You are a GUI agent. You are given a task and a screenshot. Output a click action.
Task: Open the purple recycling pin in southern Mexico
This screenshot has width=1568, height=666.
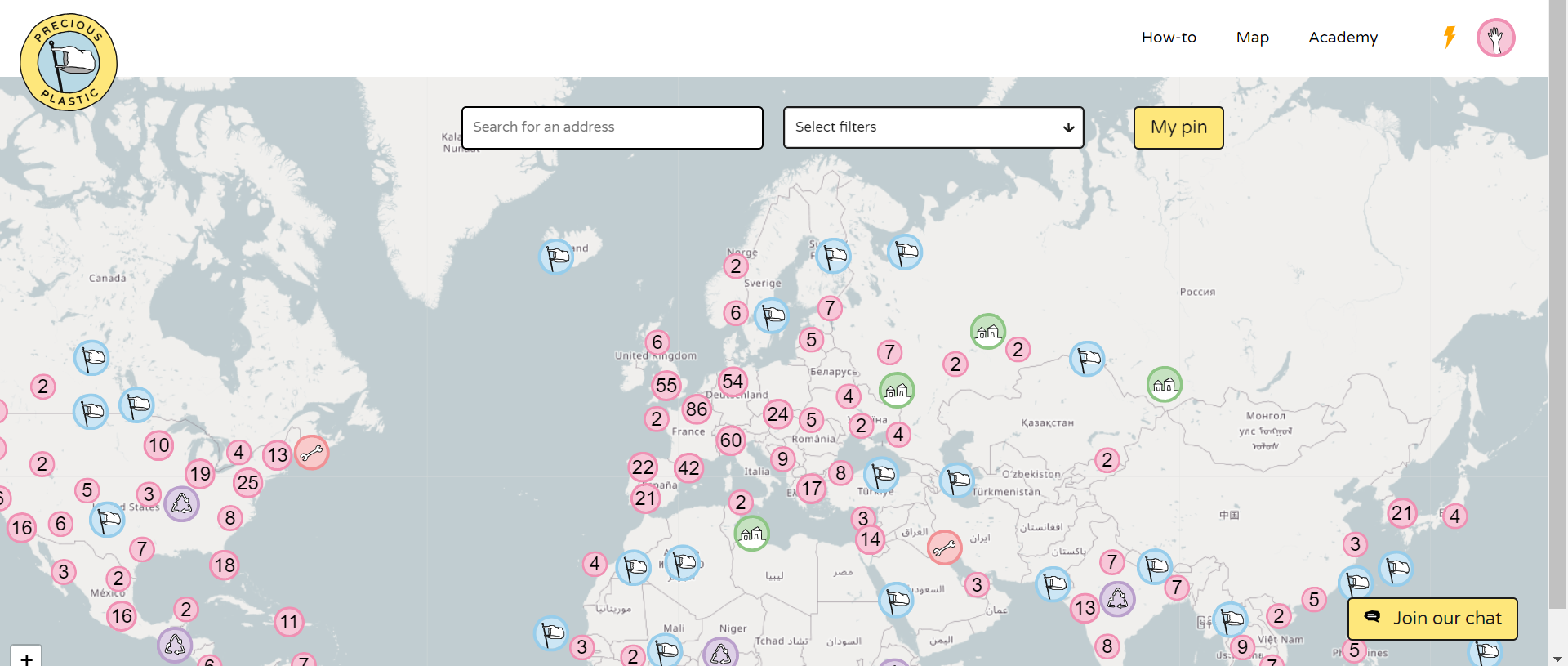[175, 645]
